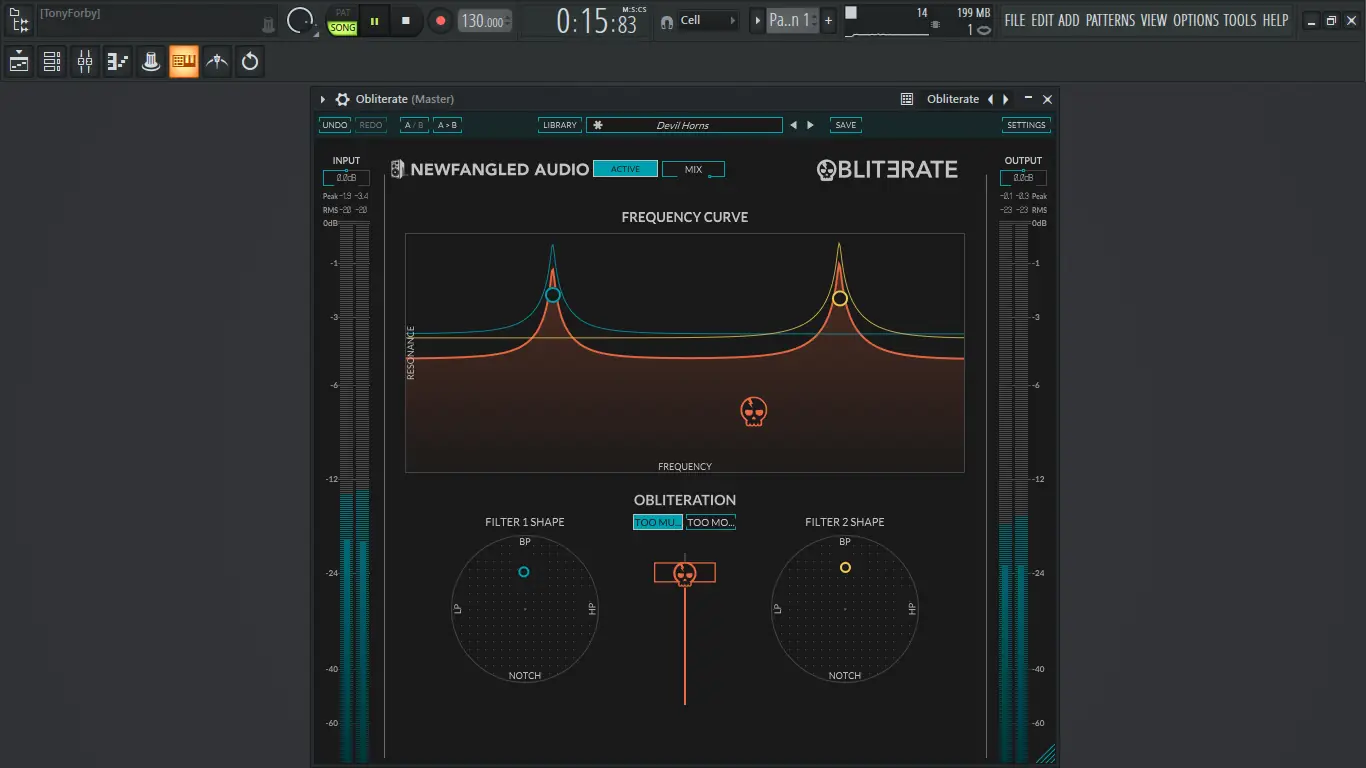
Task: Expand the pattern options arrow left of Pattern 1
Action: pyautogui.click(x=757, y=20)
